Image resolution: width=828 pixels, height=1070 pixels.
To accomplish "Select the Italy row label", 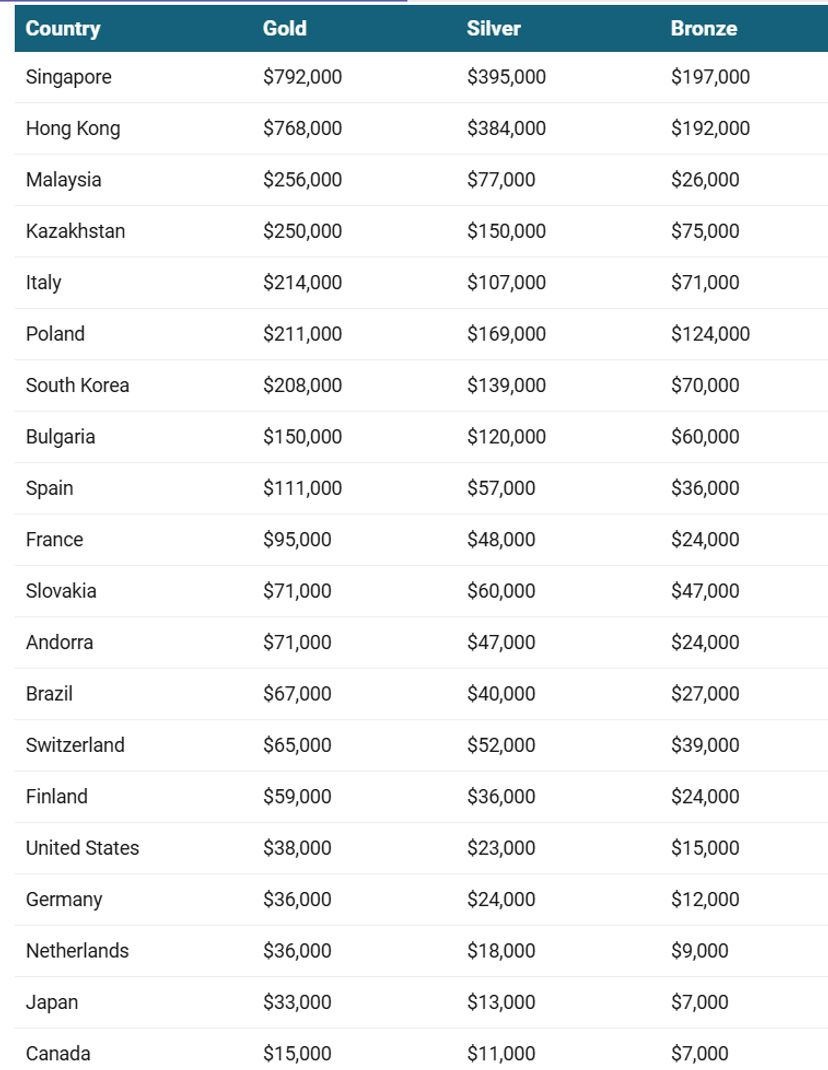I will 44,282.
